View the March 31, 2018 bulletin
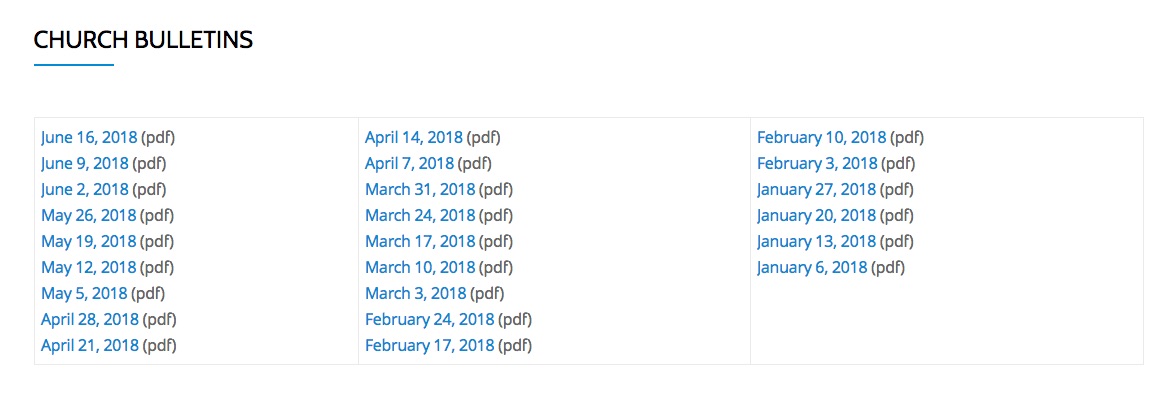The width and height of the screenshot is (1167, 407). (420, 190)
